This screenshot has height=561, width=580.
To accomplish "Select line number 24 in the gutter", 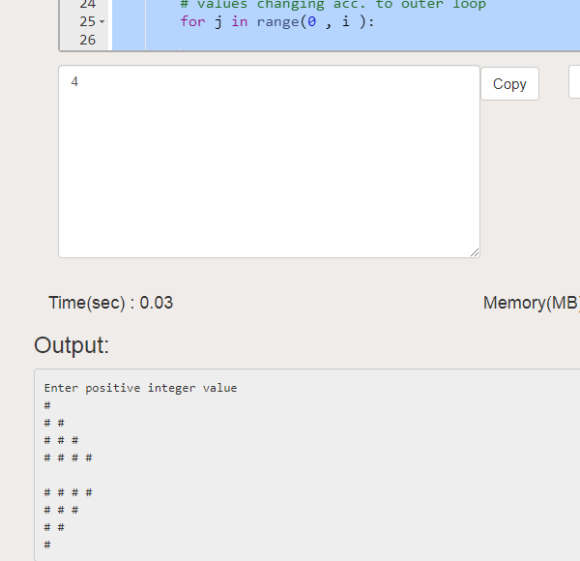I will [88, 5].
